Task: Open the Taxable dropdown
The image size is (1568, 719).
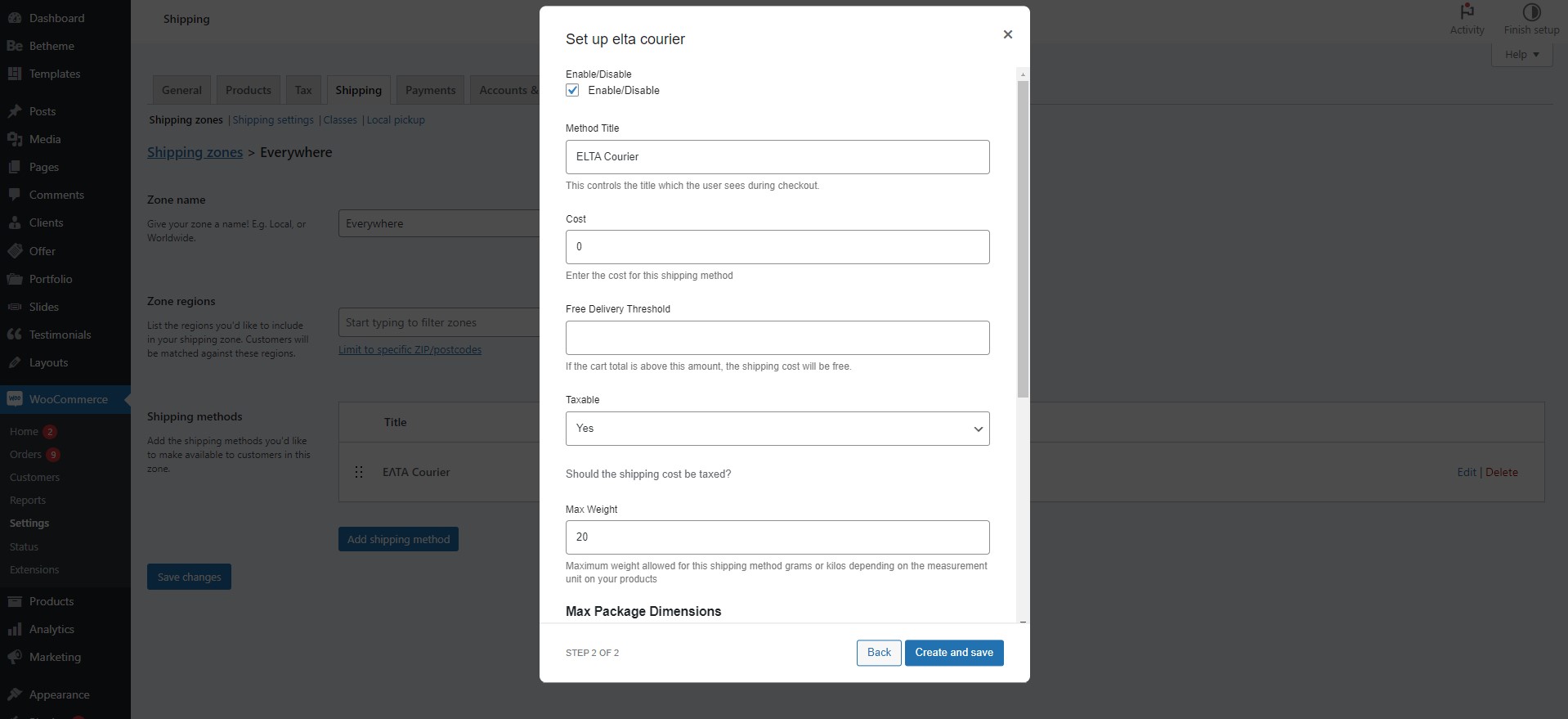Action: [777, 429]
